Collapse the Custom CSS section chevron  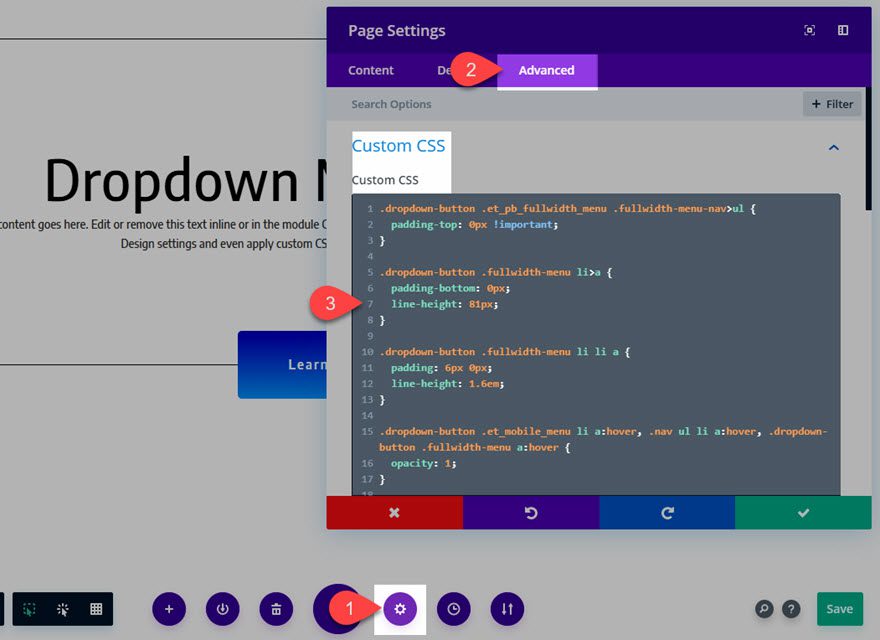coord(834,146)
